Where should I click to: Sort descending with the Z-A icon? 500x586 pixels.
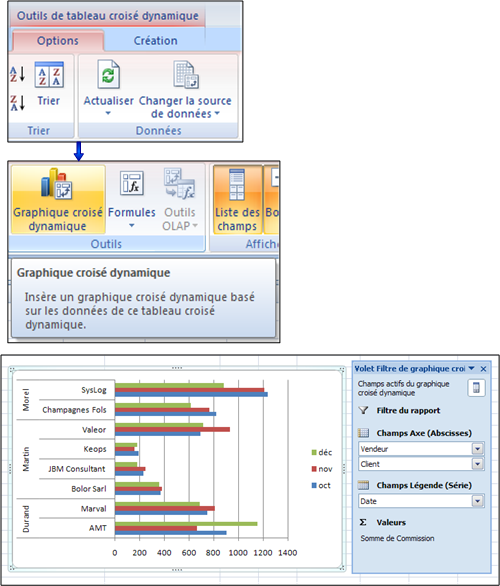[x=18, y=102]
